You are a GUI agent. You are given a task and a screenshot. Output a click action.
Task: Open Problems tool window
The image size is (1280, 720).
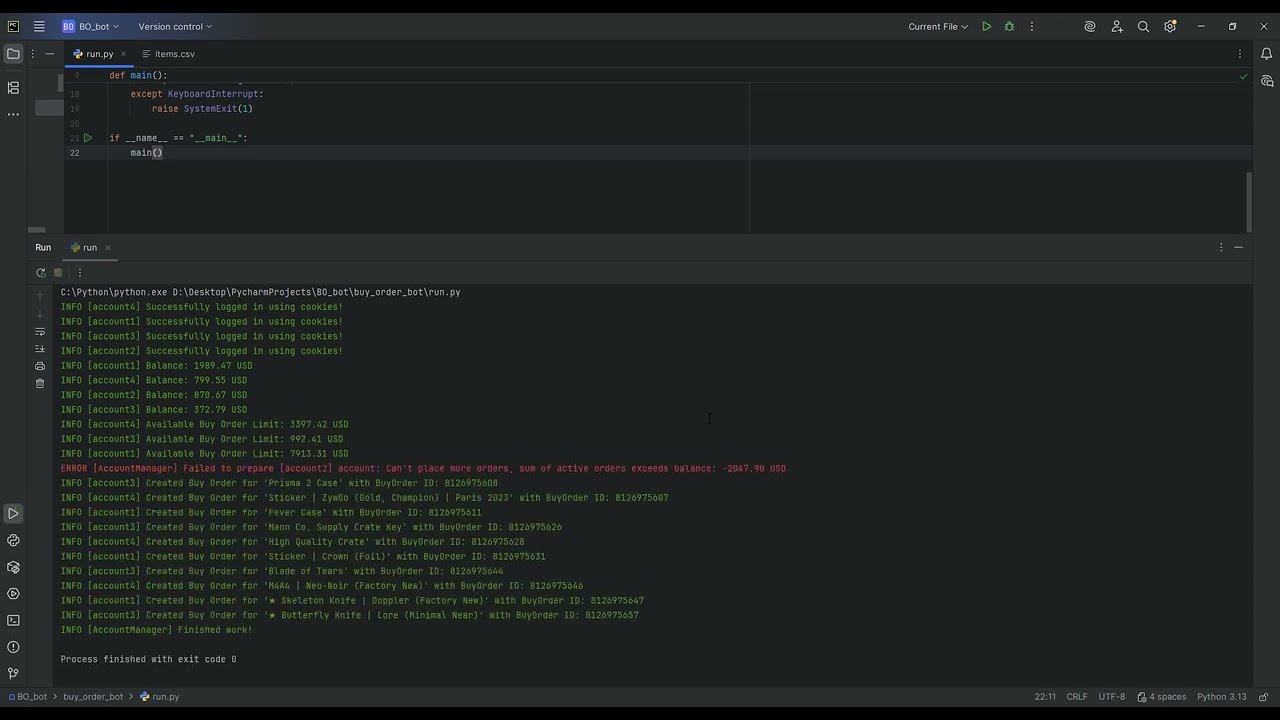(13, 647)
